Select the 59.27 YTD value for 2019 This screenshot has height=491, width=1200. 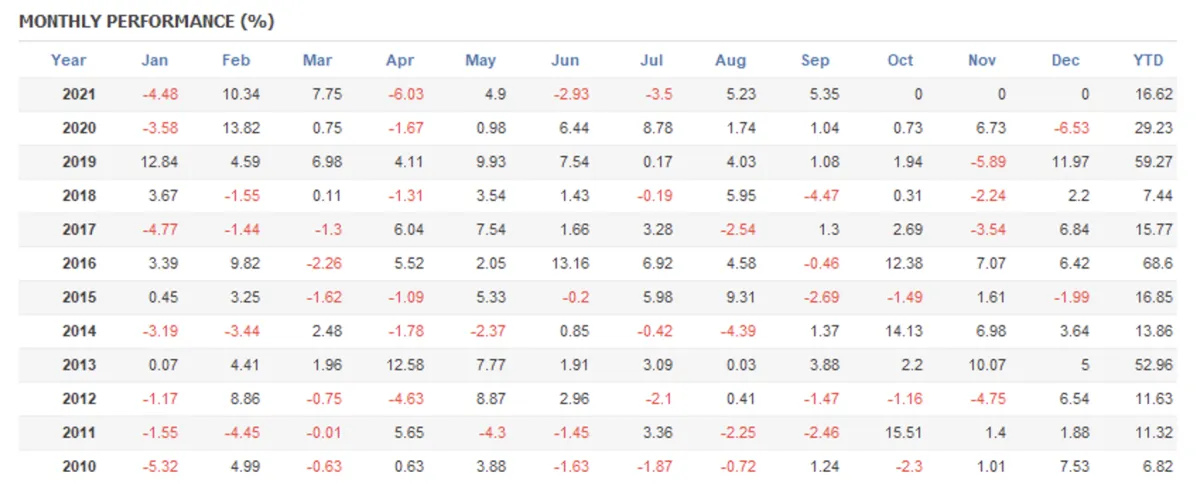pyautogui.click(x=1148, y=163)
